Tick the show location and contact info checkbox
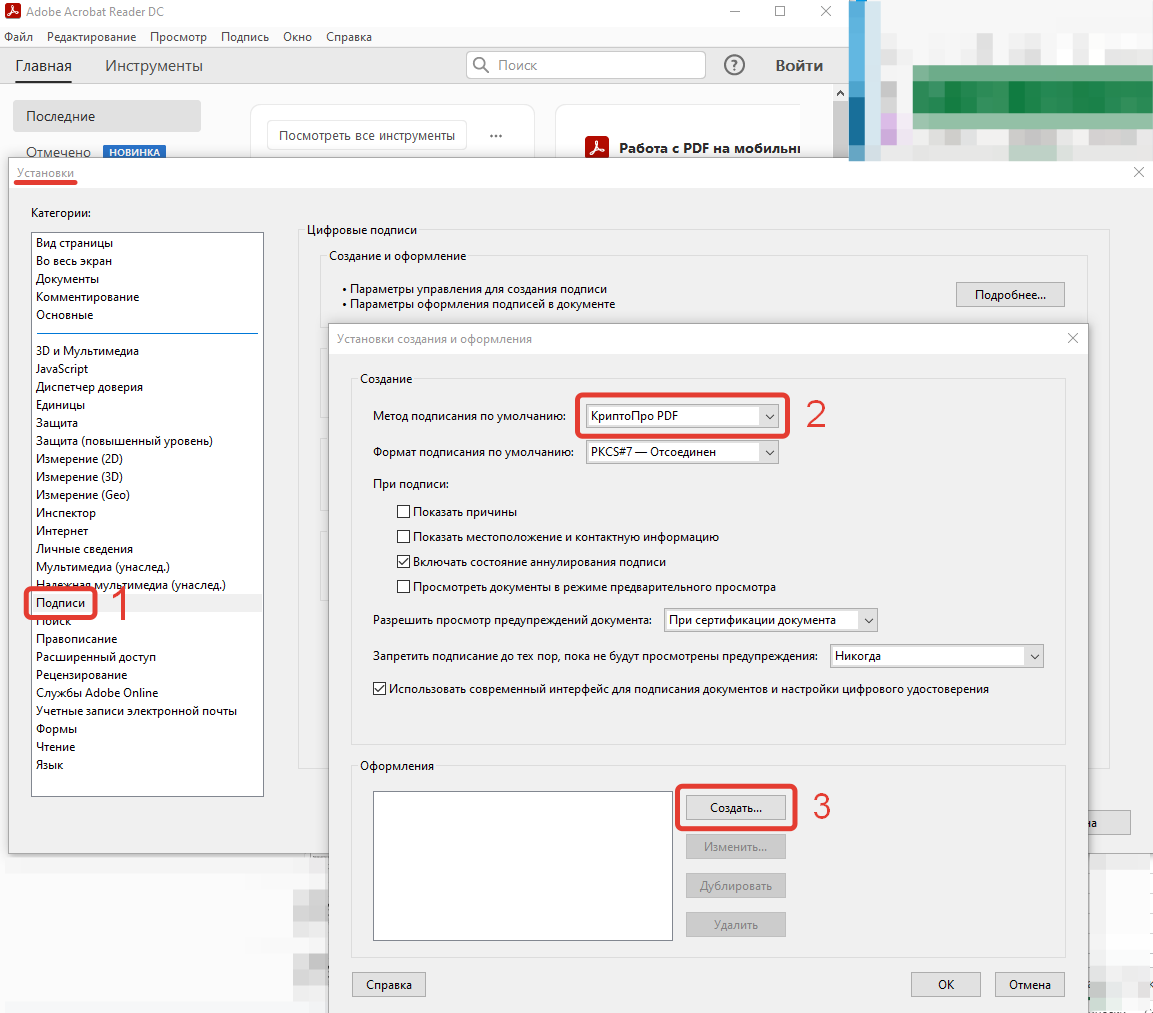Screen dimensions: 1153x1013 403,537
